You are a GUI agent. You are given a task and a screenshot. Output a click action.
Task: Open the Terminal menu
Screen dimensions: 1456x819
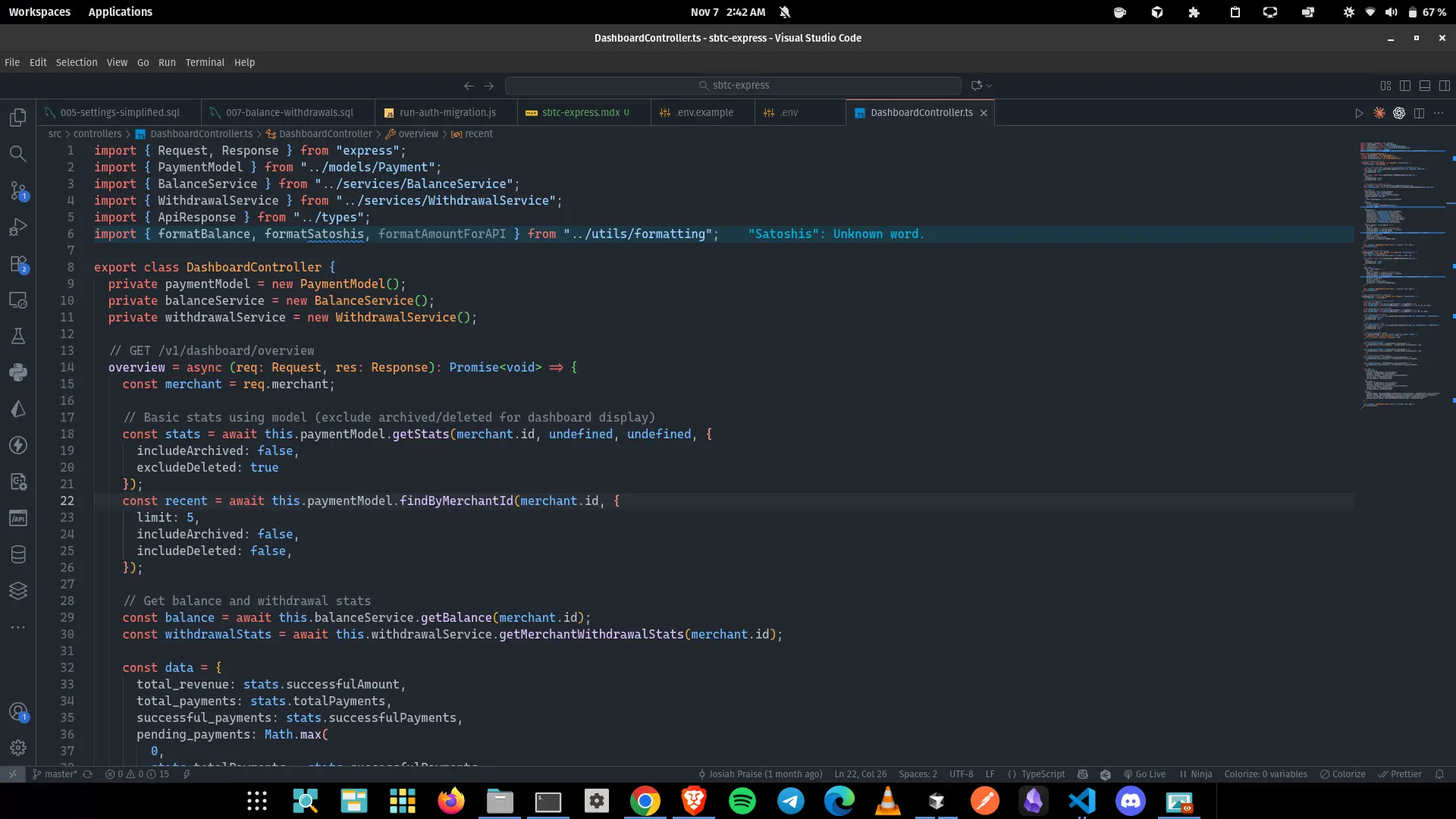point(205,62)
